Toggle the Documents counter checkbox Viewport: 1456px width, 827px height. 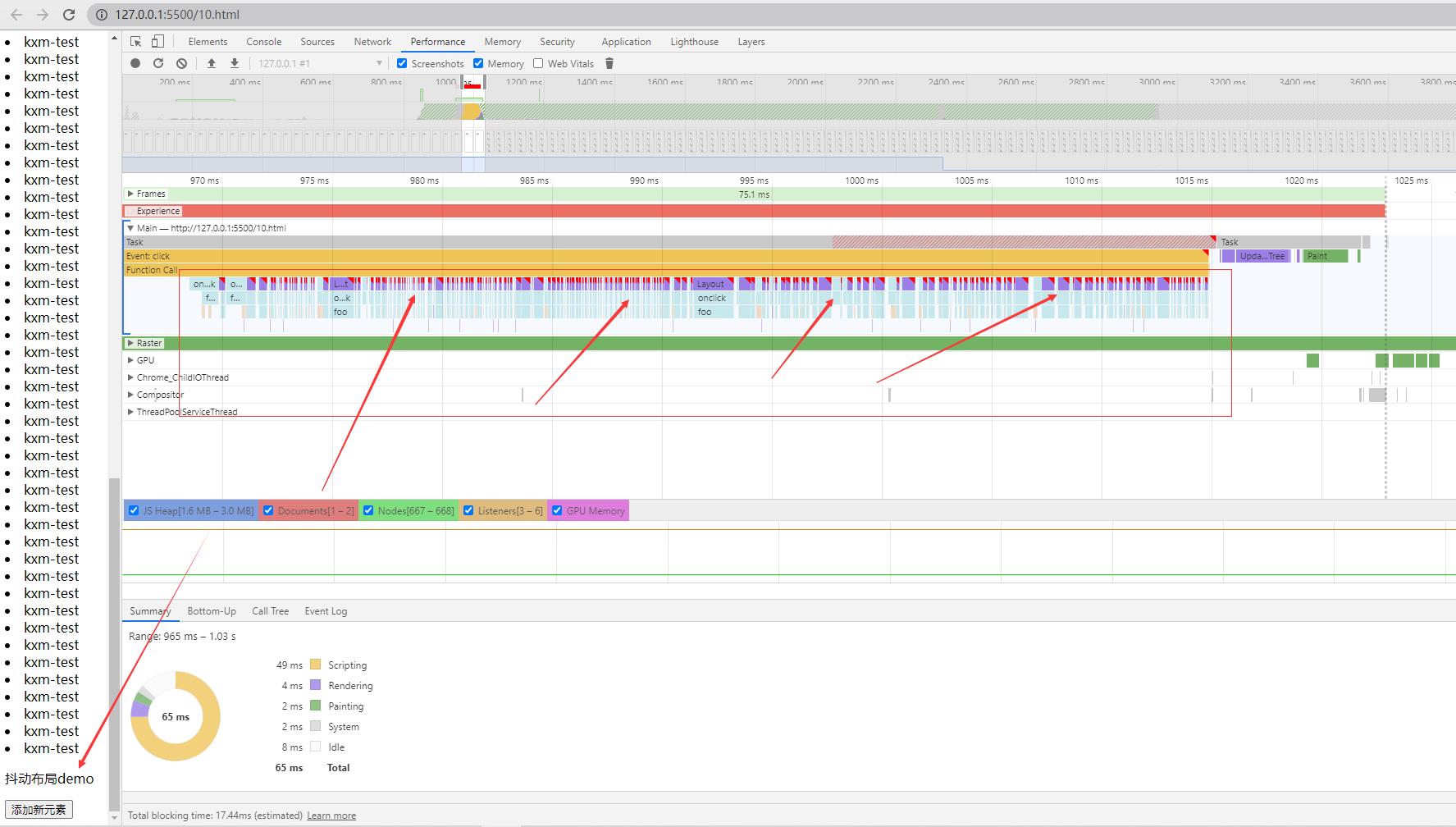click(x=268, y=510)
